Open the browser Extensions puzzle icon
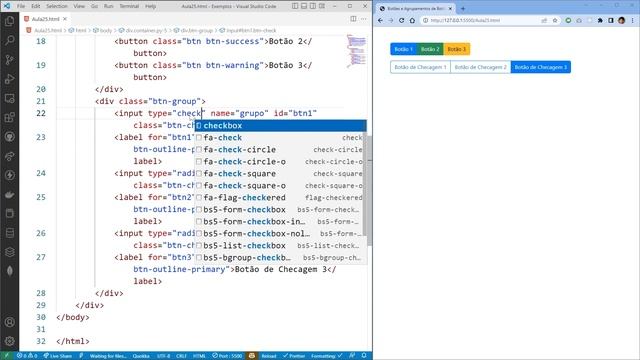 pyautogui.click(x=600, y=20)
